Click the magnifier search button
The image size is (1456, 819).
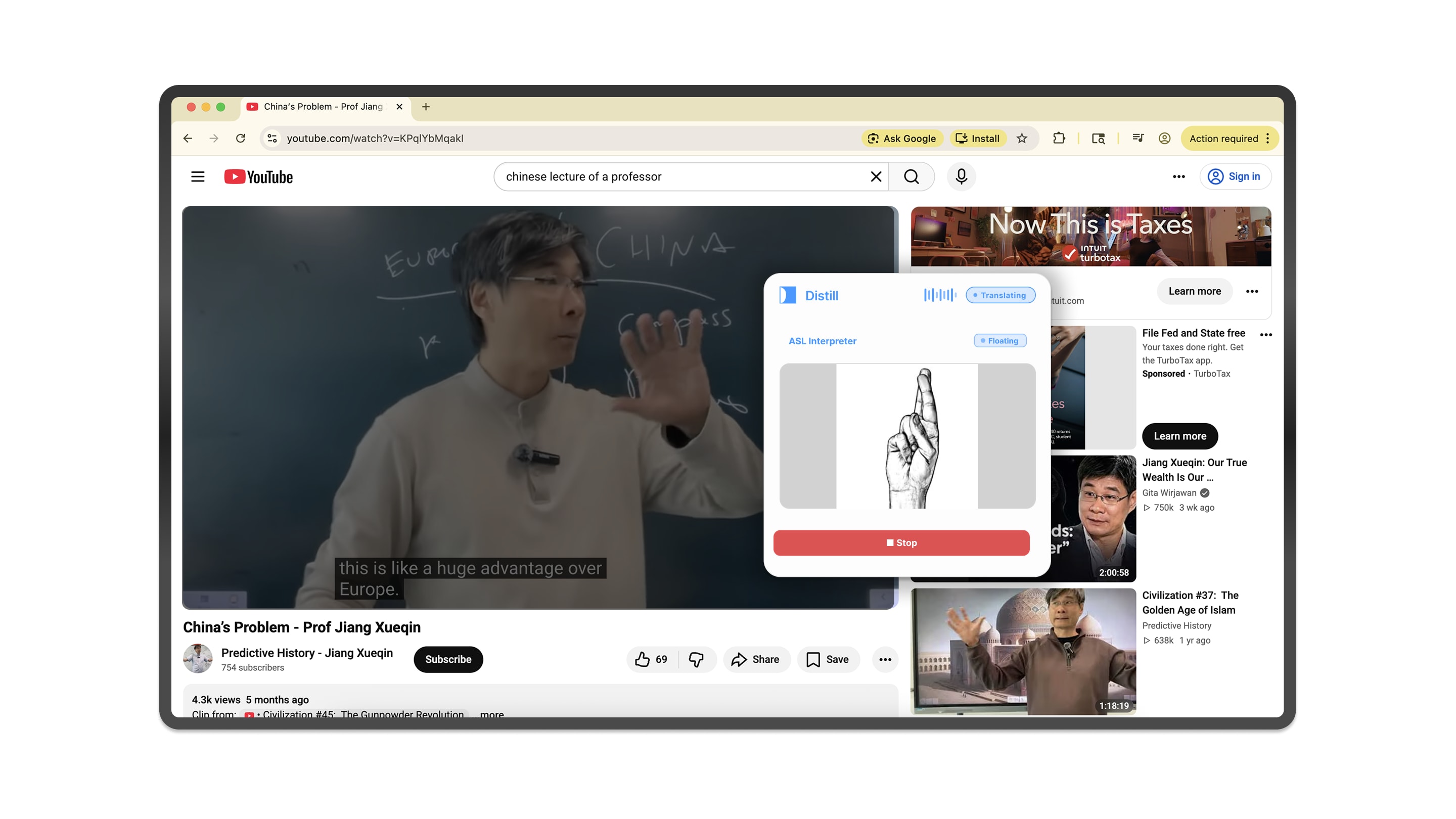(911, 177)
